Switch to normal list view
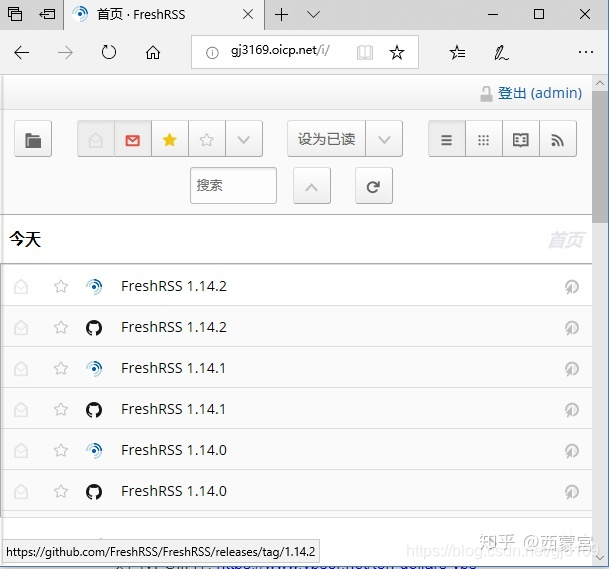Image resolution: width=609 pixels, height=569 pixels. (447, 139)
